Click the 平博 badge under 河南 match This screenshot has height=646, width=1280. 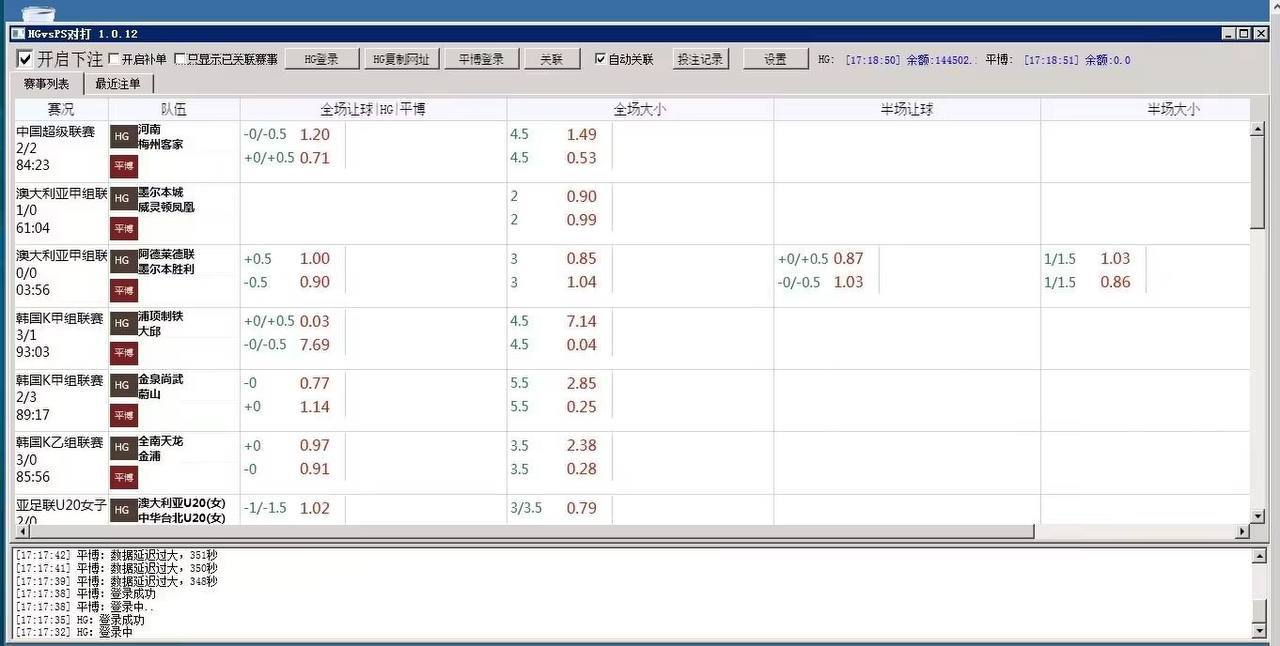123,166
